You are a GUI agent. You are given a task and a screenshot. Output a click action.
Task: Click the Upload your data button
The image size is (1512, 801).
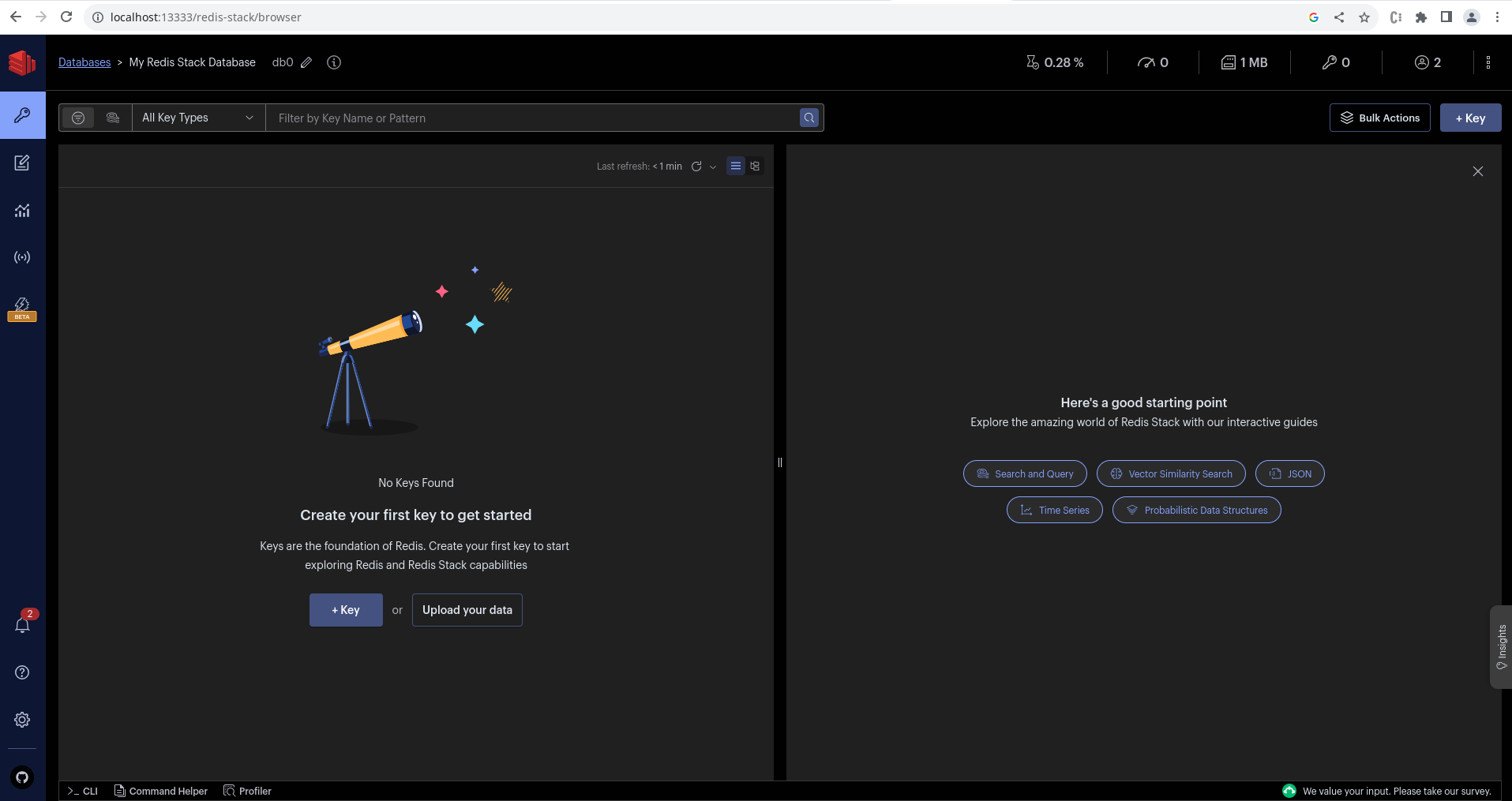point(467,610)
